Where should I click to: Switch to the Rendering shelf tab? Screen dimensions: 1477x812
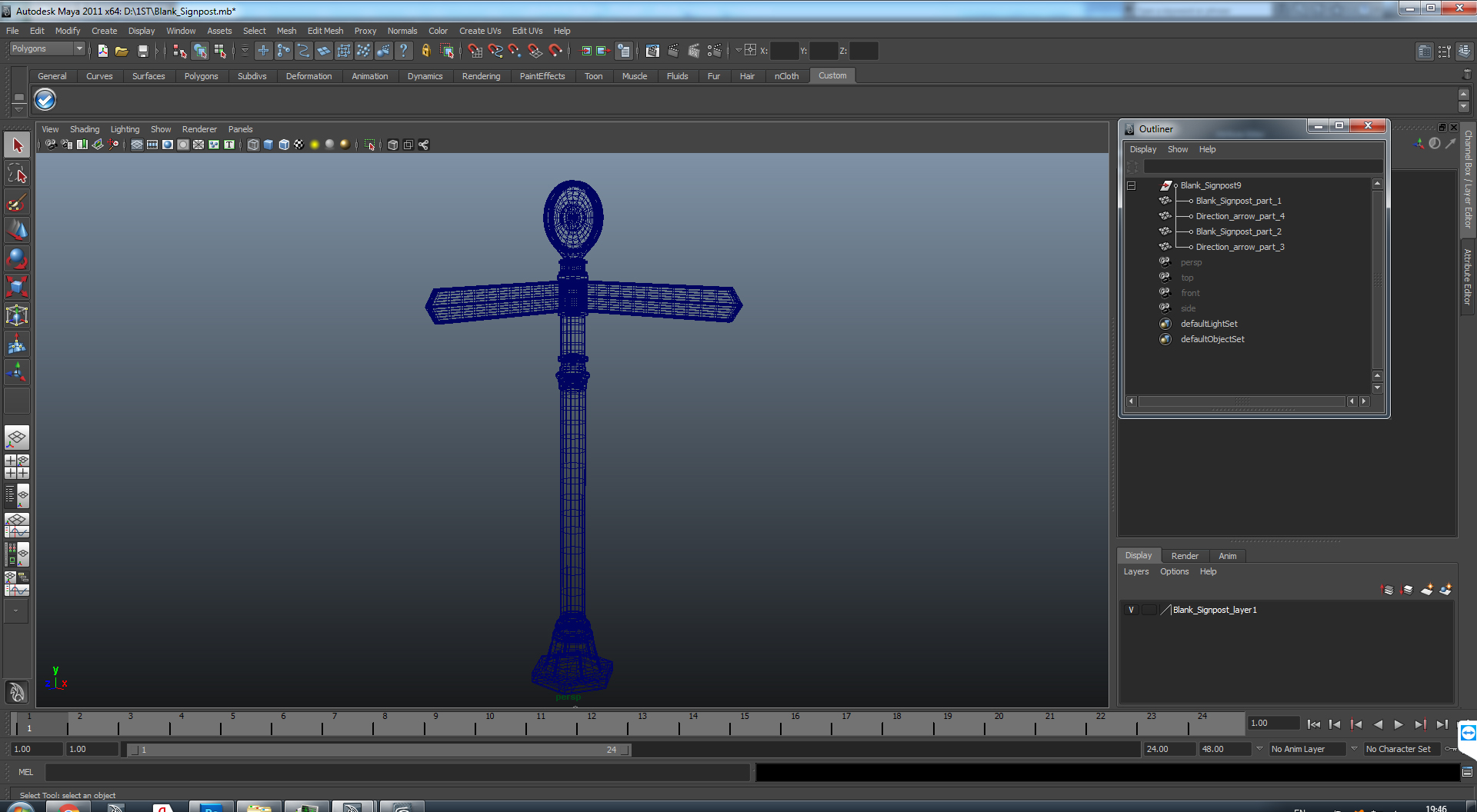click(481, 76)
